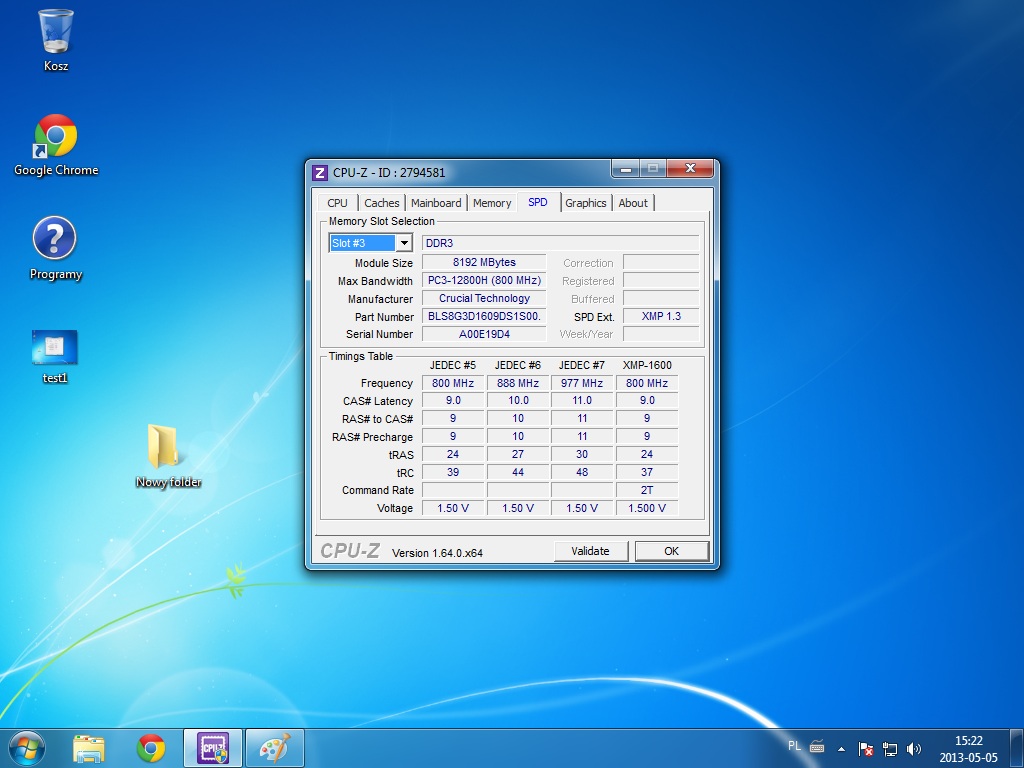Image resolution: width=1024 pixels, height=768 pixels.
Task: Click the XMP-1600 column header
Action: click(647, 365)
